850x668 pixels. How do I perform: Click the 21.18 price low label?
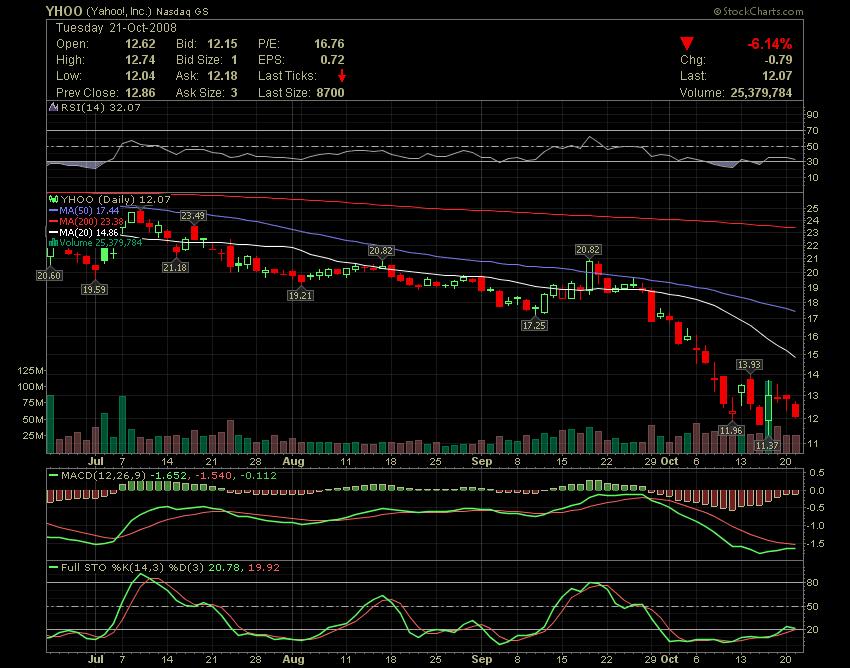click(175, 267)
